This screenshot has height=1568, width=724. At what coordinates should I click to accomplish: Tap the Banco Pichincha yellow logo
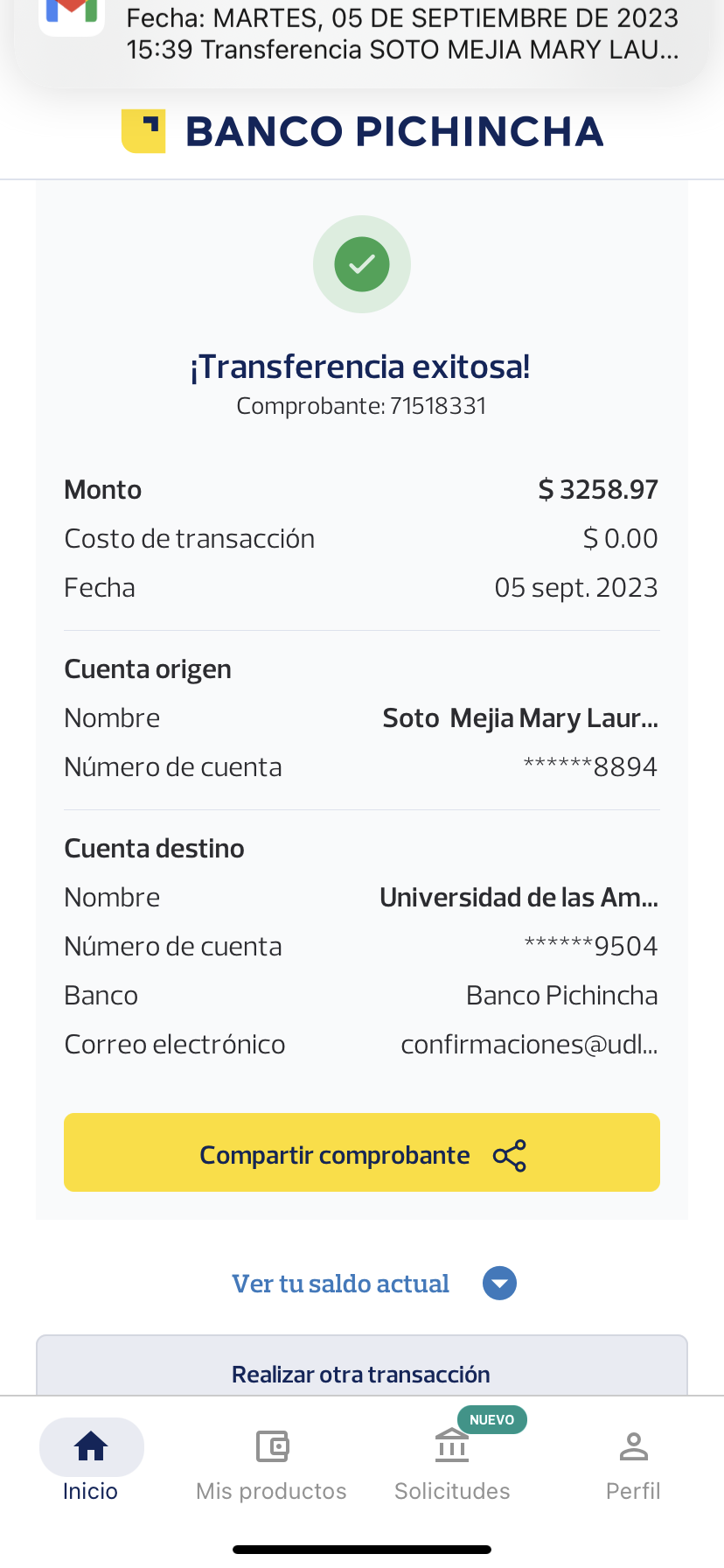click(143, 131)
